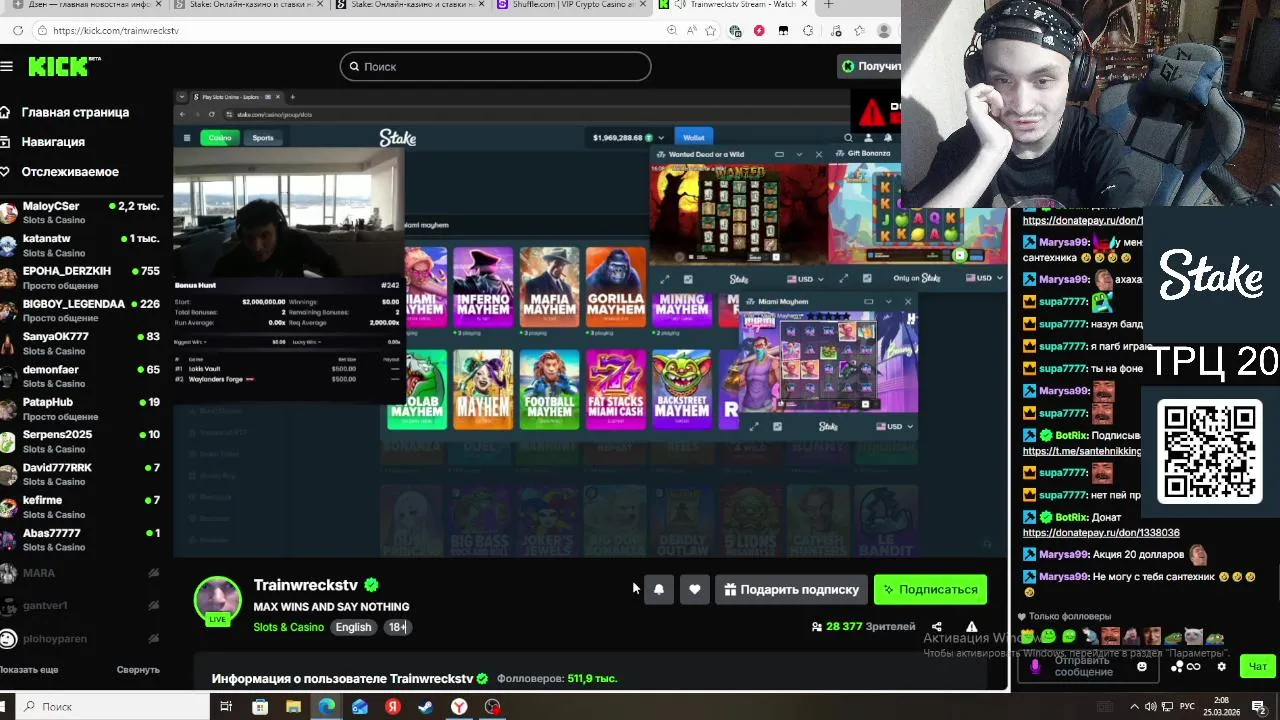Viewport: 1280px width, 720px height.
Task: Click the notification bell beside Trainwreckstv
Action: pyautogui.click(x=658, y=590)
